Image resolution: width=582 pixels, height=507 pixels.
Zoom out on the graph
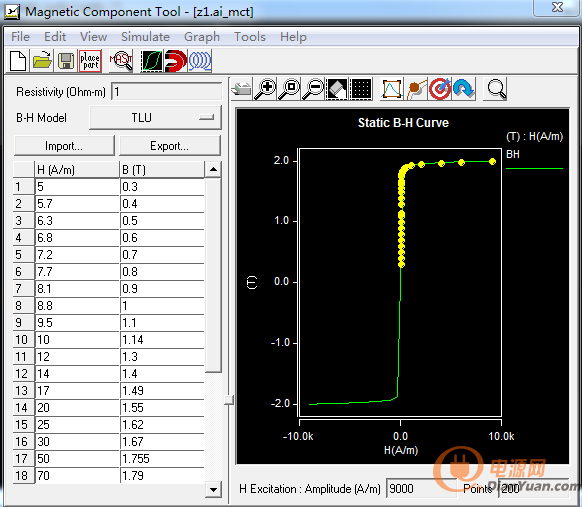pyautogui.click(x=313, y=89)
